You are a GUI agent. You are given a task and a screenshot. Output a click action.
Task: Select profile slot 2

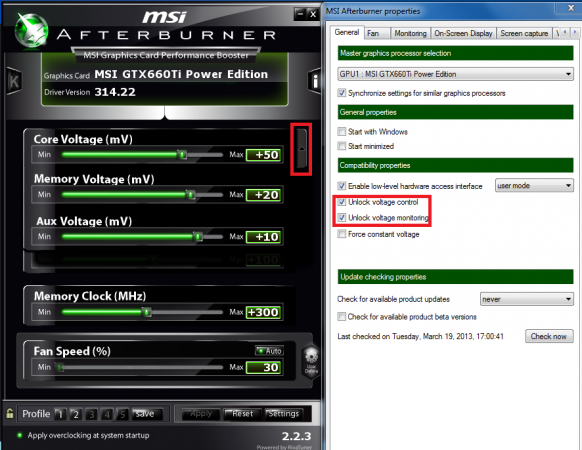coord(76,414)
